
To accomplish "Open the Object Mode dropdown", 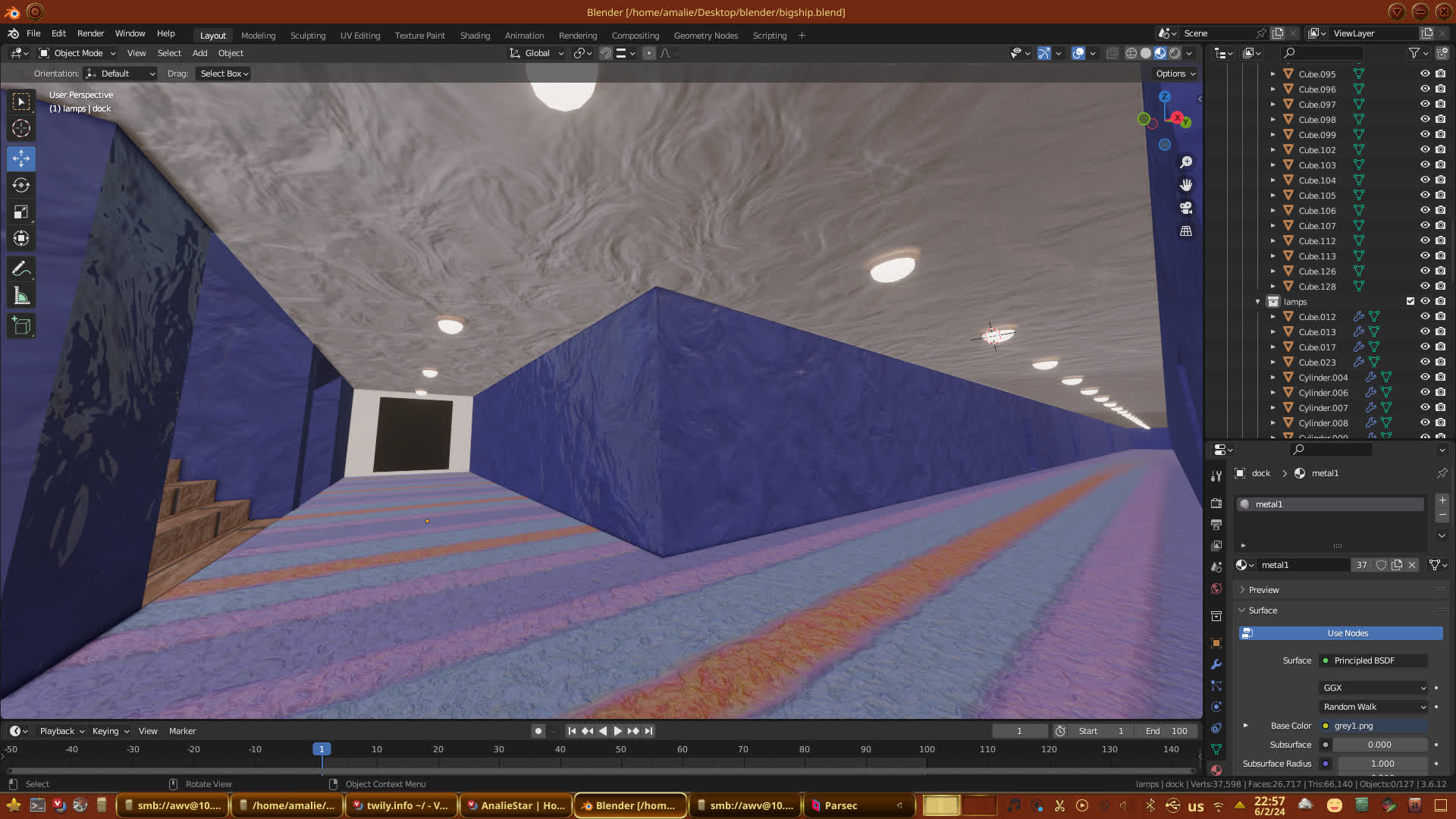I will (x=77, y=53).
